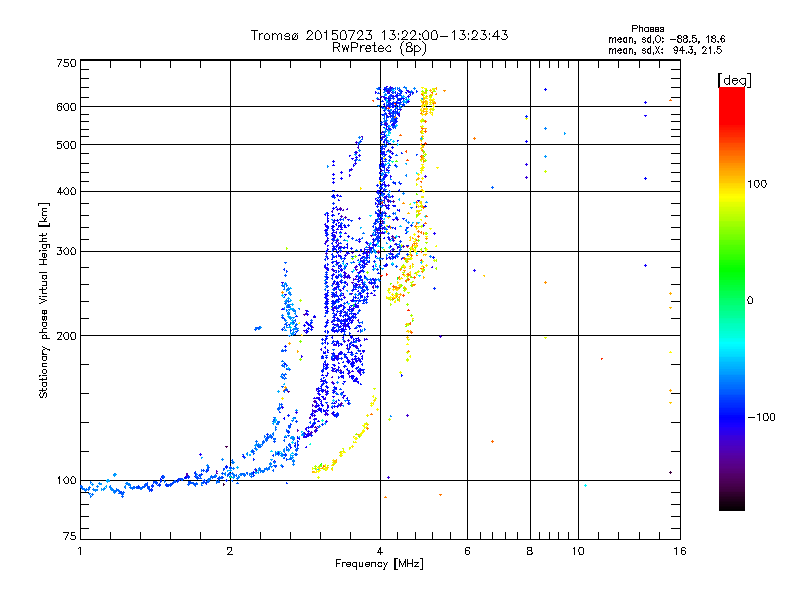Click the frequency axis tick "16"
Image resolution: width=800 pixels, height=600 pixels.
pos(680,551)
